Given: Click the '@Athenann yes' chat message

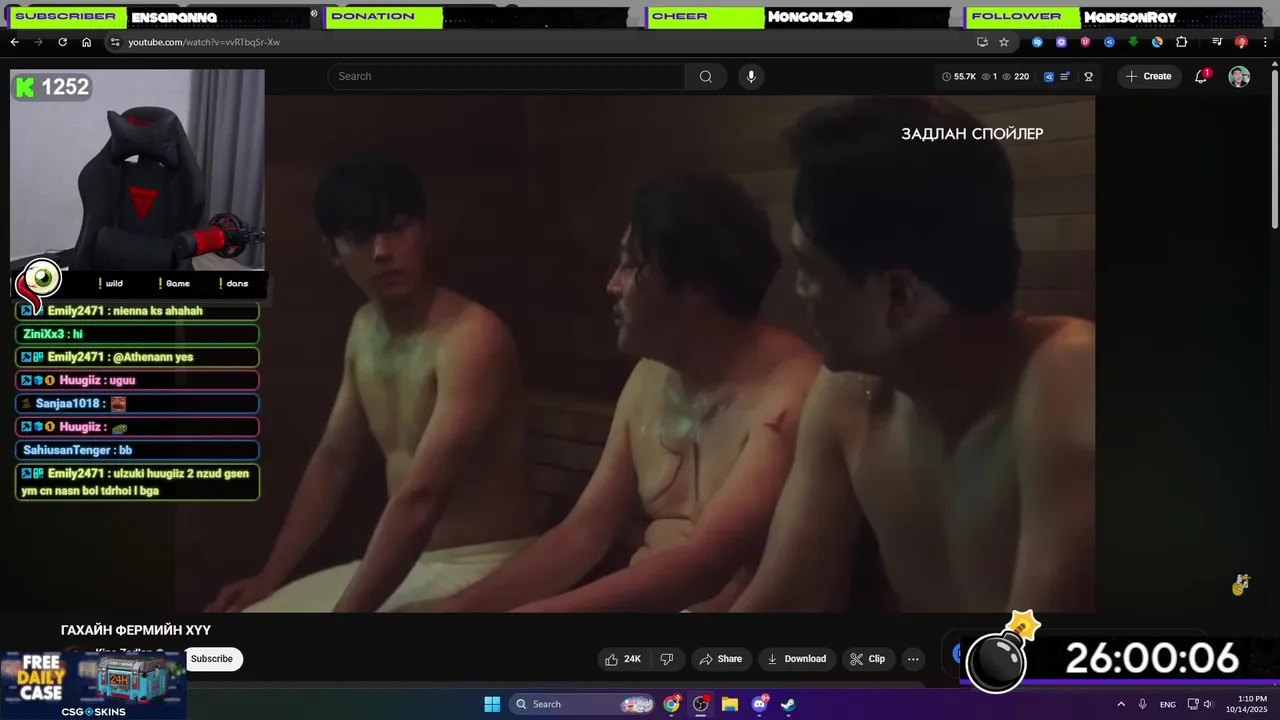Looking at the screenshot, I should tap(137, 357).
